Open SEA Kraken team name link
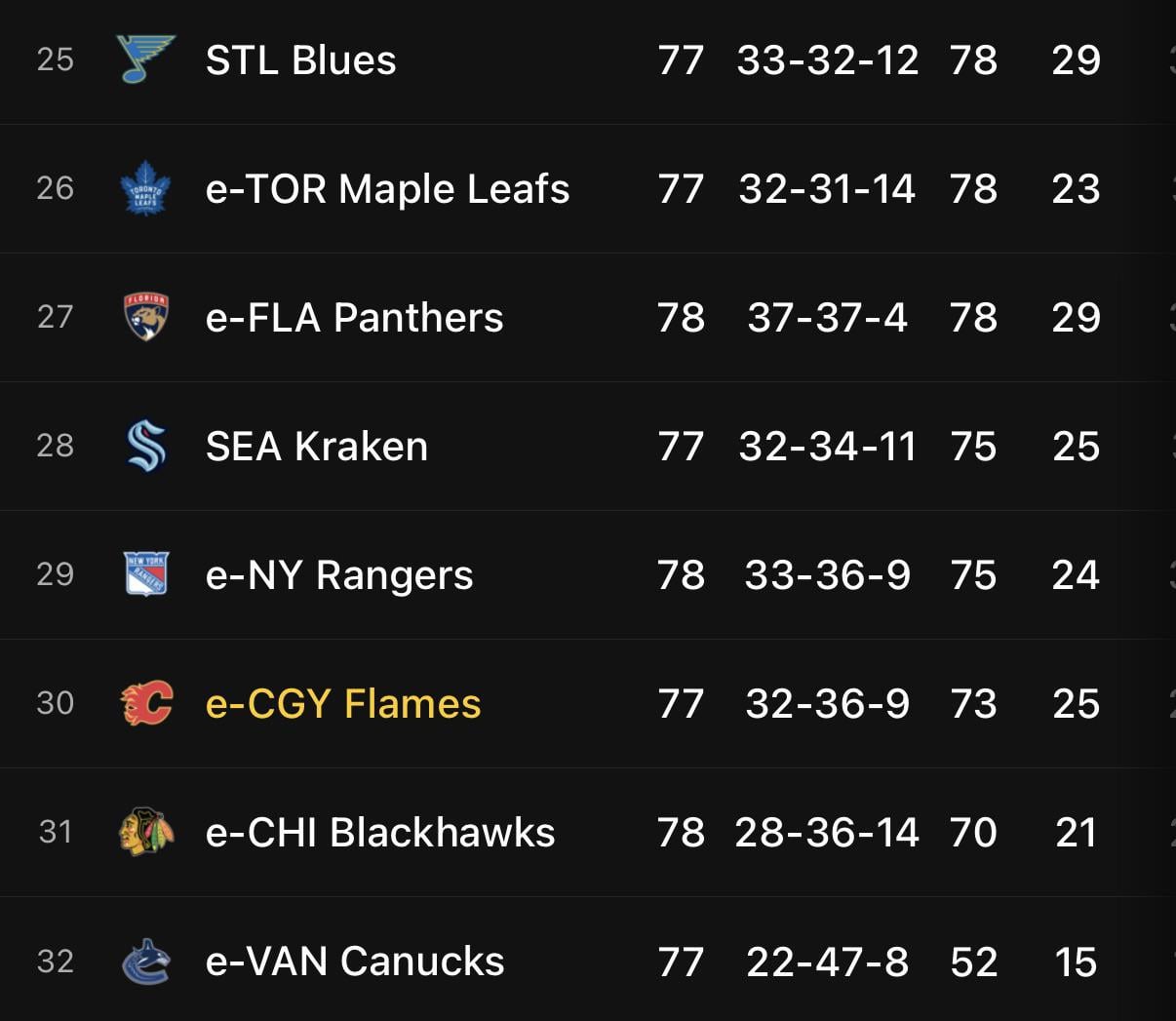This screenshot has height=1021, width=1176. coord(316,447)
